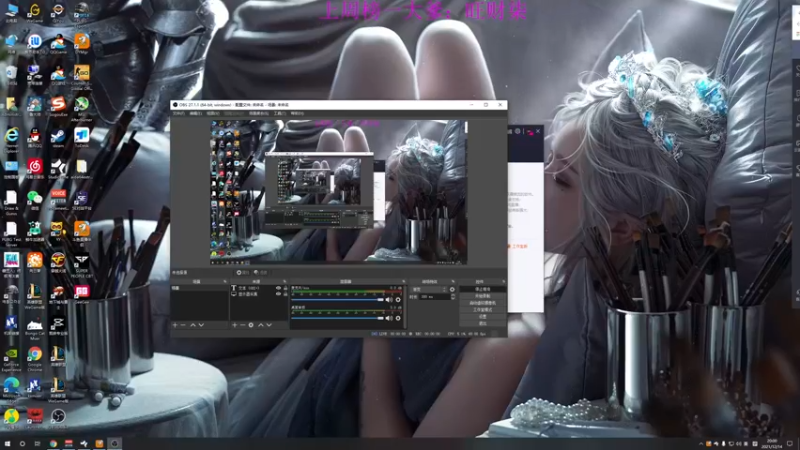This screenshot has height=450, width=800.
Task: Open the Help menu in OBS menu bar
Action: (x=297, y=113)
